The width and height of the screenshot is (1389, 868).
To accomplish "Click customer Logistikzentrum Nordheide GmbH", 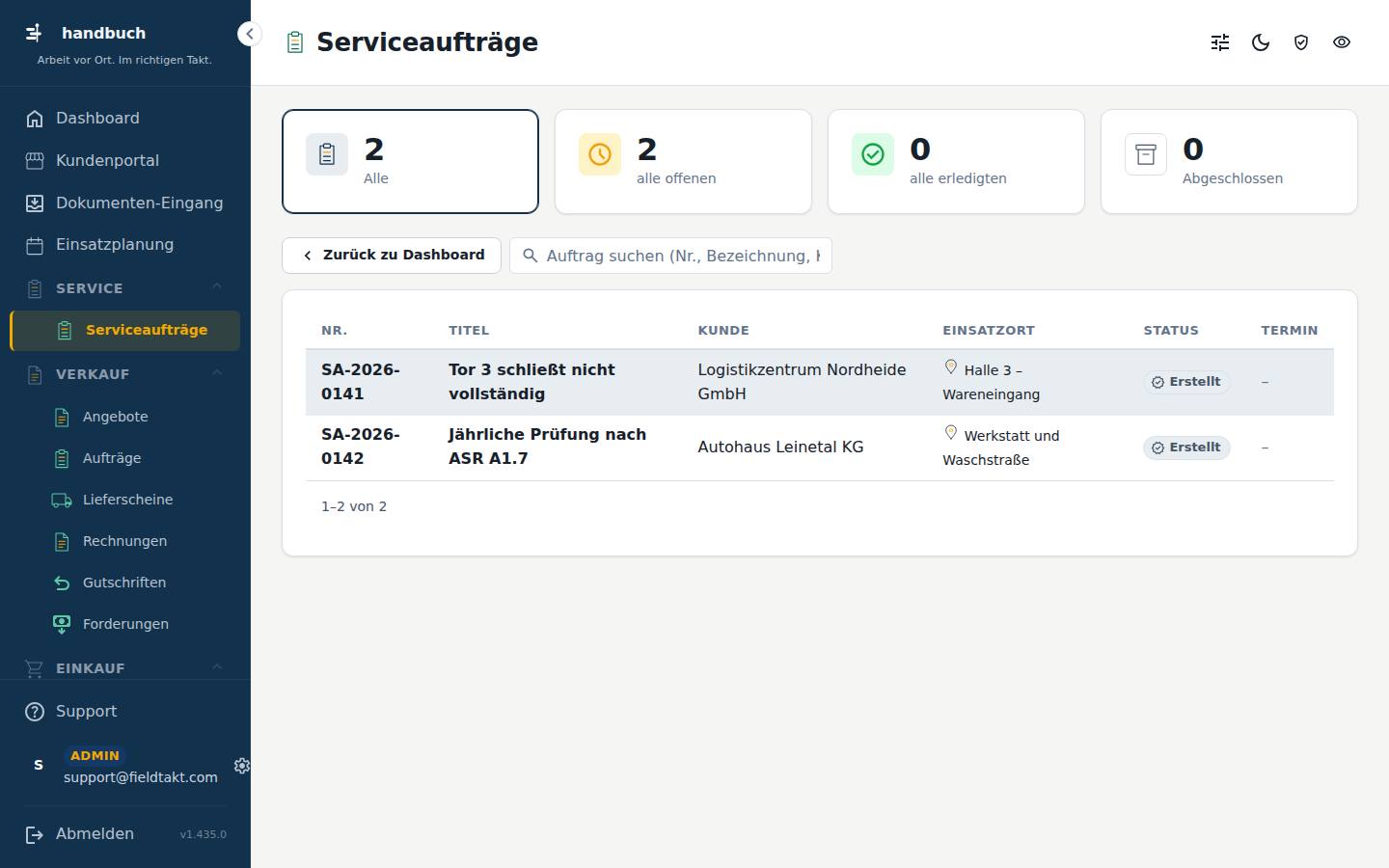I will pyautogui.click(x=802, y=382).
